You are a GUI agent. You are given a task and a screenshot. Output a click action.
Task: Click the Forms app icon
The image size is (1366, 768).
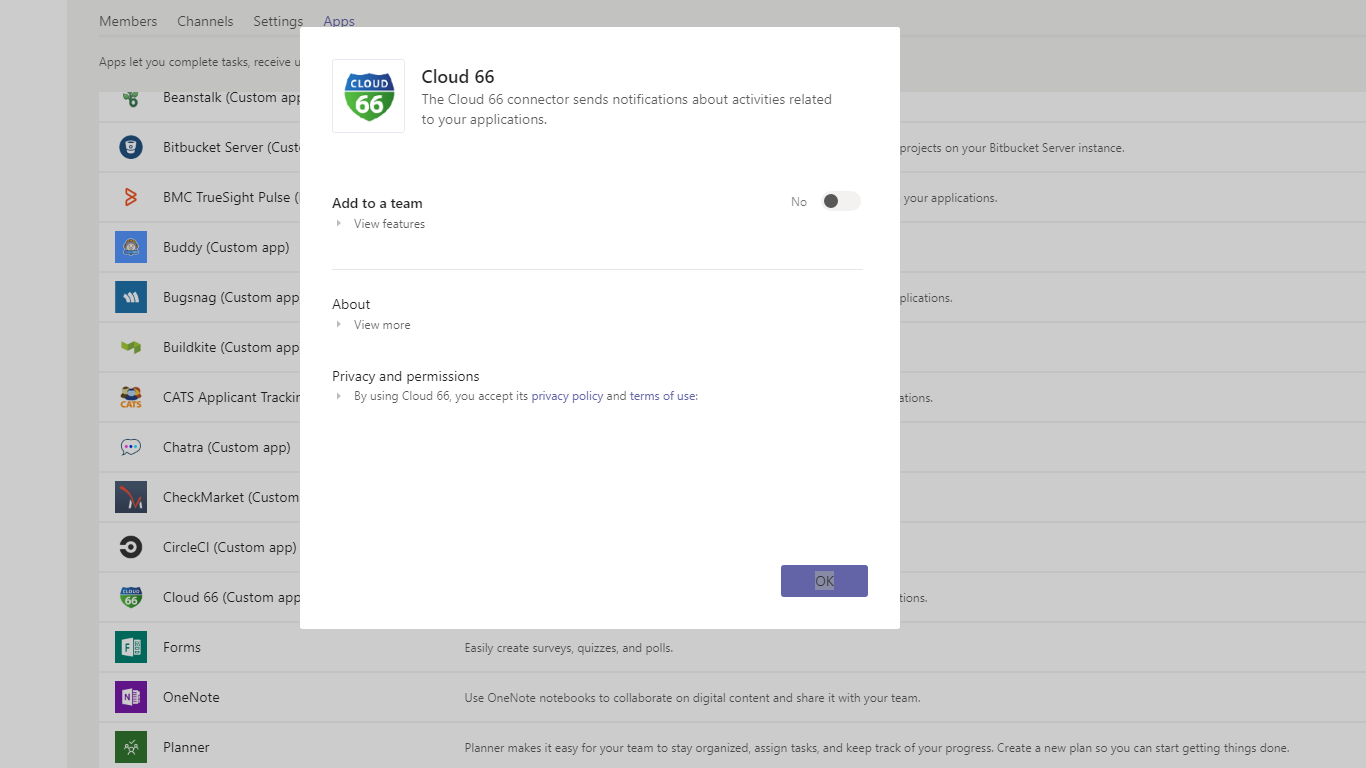tap(131, 647)
